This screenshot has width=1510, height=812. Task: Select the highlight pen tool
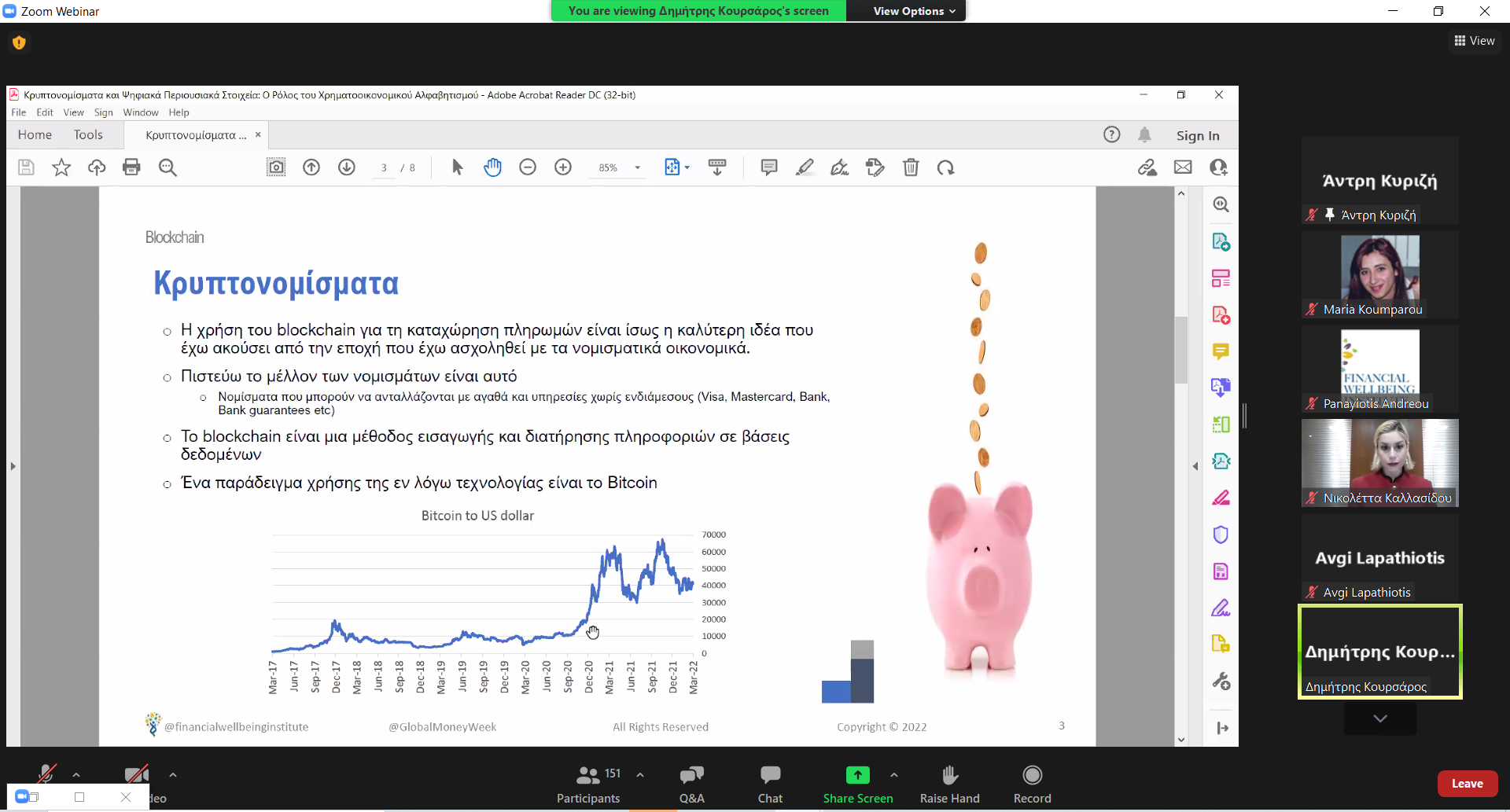point(805,167)
